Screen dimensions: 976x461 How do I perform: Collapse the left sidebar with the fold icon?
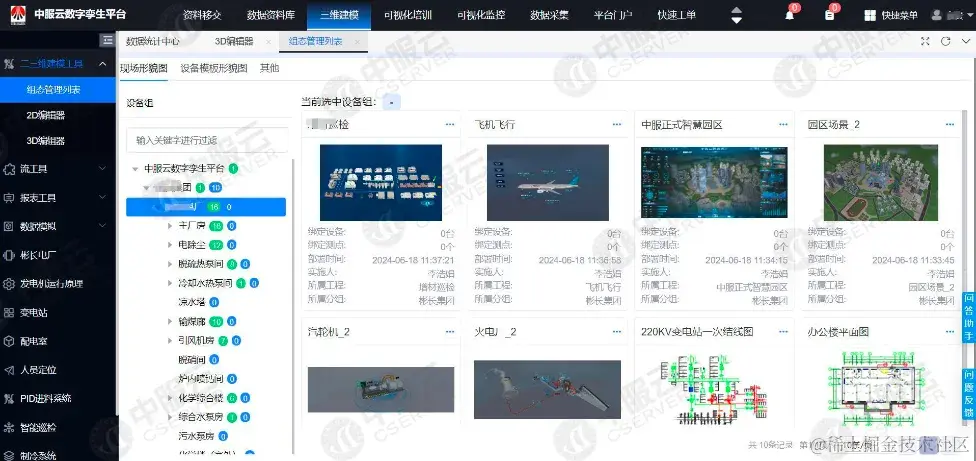[108, 40]
